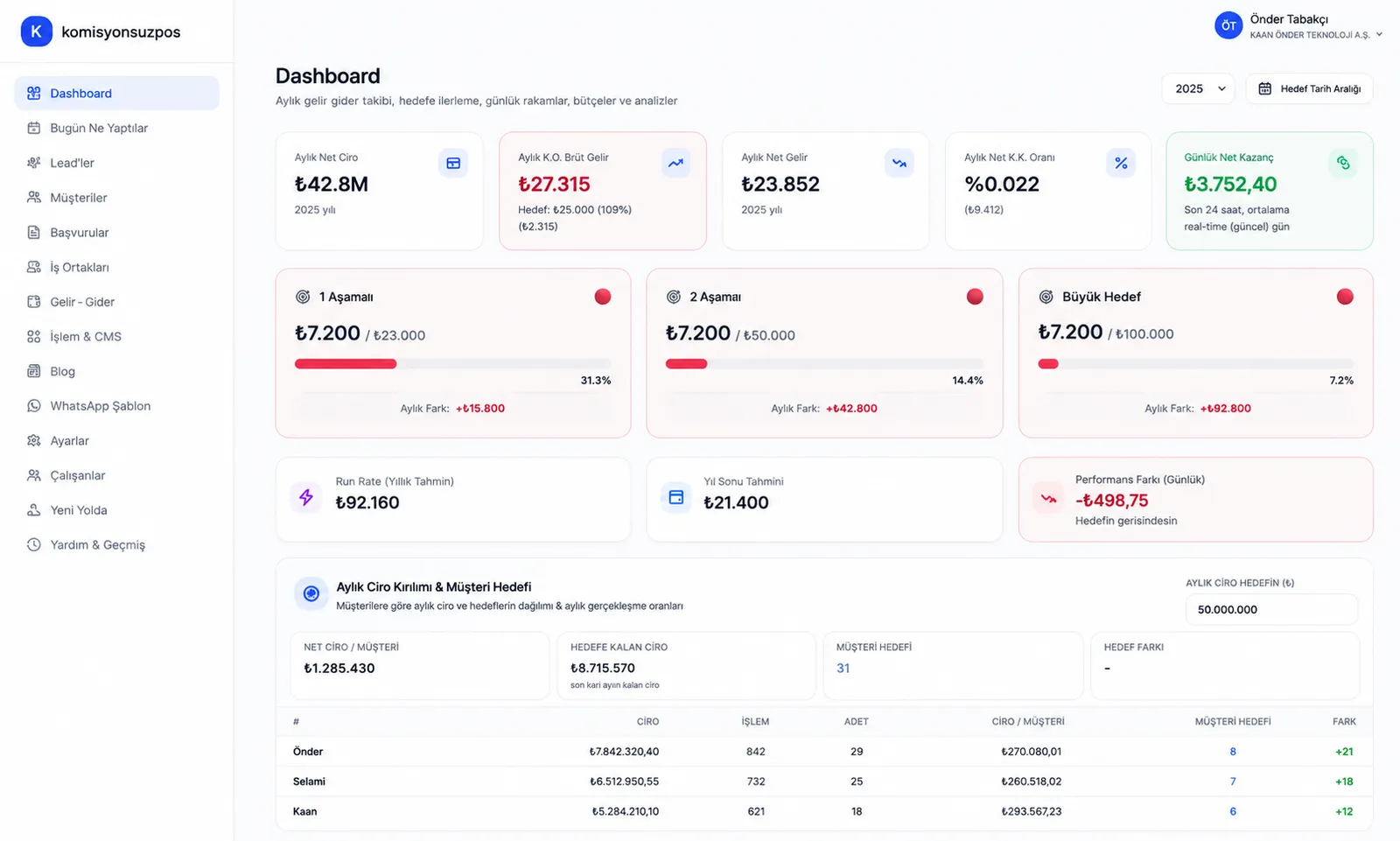1400x841 pixels.
Task: Click the Yıl Sonu Tahmini card icon
Action: [676, 497]
